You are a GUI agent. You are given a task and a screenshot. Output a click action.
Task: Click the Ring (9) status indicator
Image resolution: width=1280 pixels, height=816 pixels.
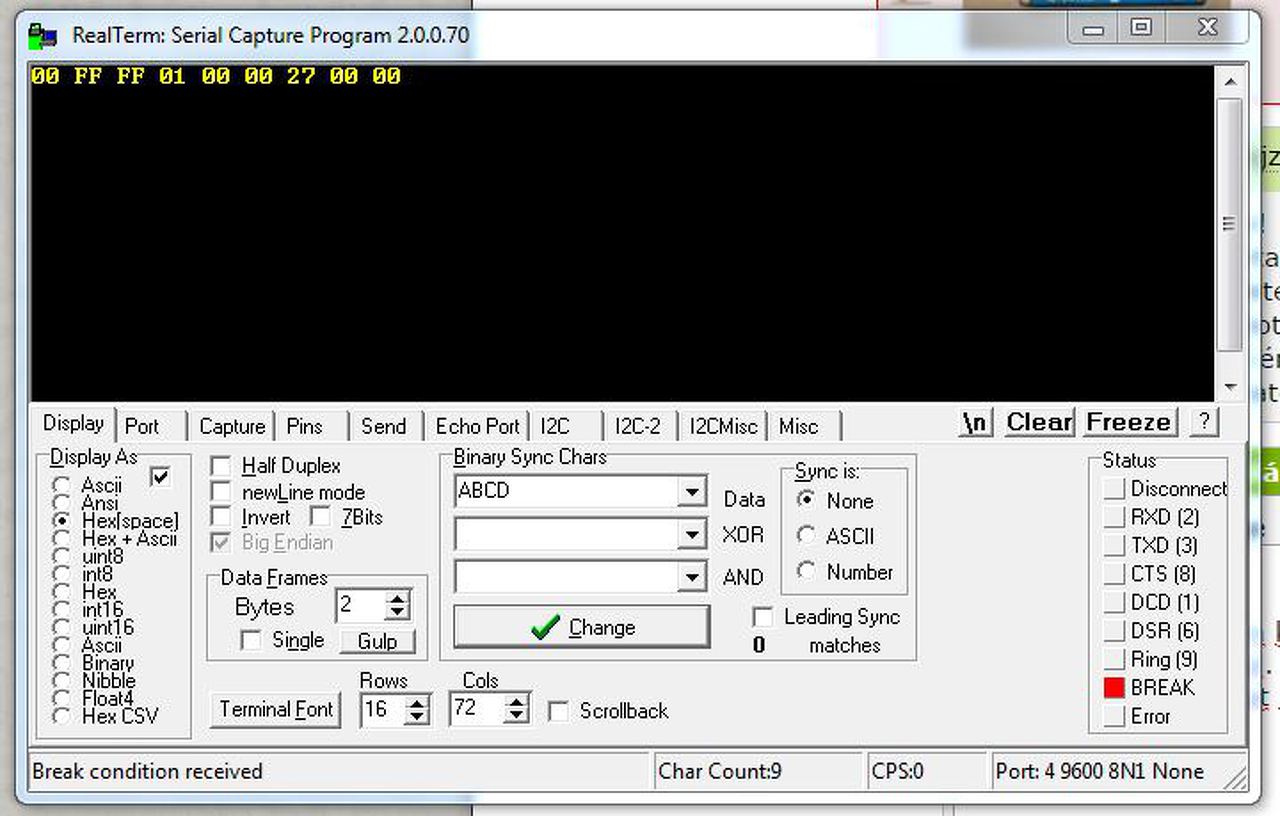pos(1114,659)
